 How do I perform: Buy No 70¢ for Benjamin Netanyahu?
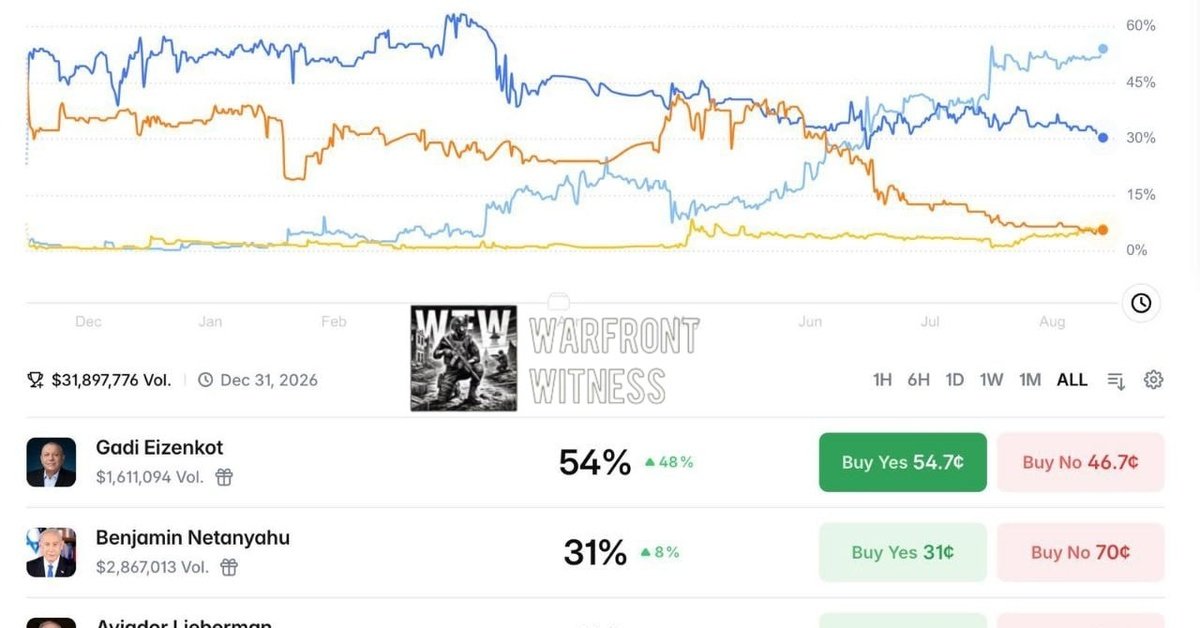(1080, 552)
